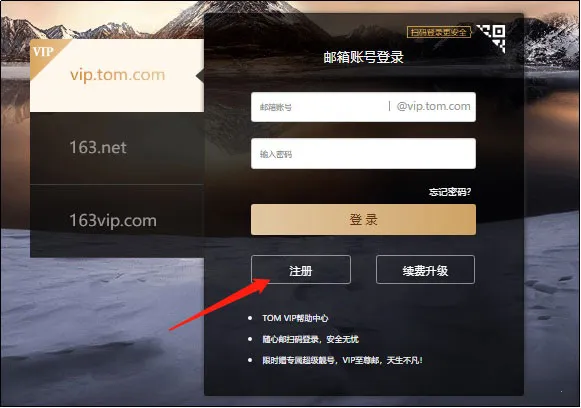Image resolution: width=581 pixels, height=408 pixels.
Task: Click the 注册 register button
Action: (x=301, y=270)
